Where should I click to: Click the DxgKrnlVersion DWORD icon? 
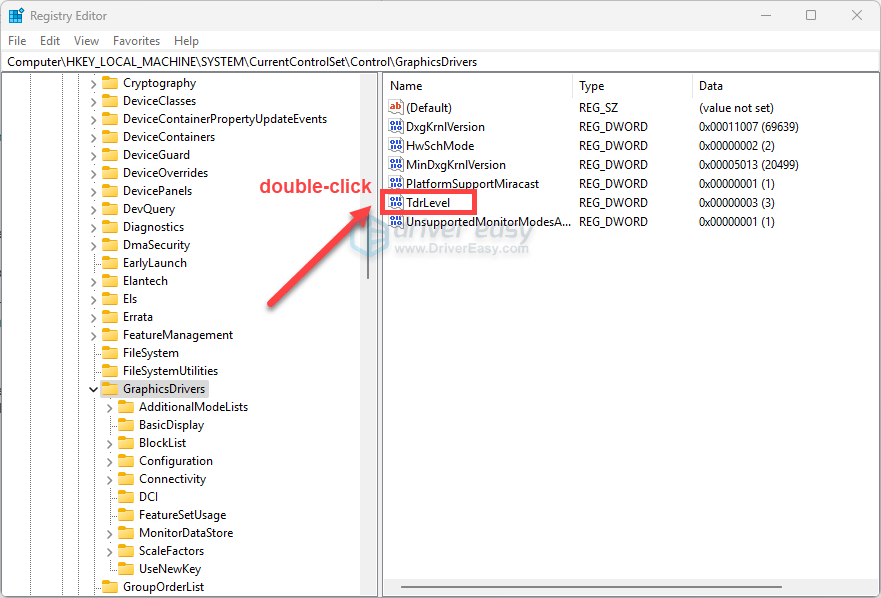(x=395, y=127)
